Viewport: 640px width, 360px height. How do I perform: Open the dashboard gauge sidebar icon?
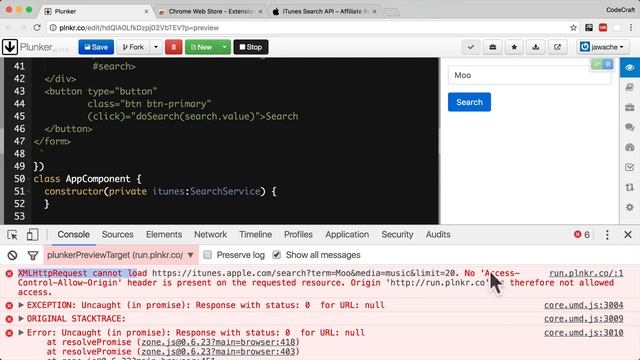629,147
